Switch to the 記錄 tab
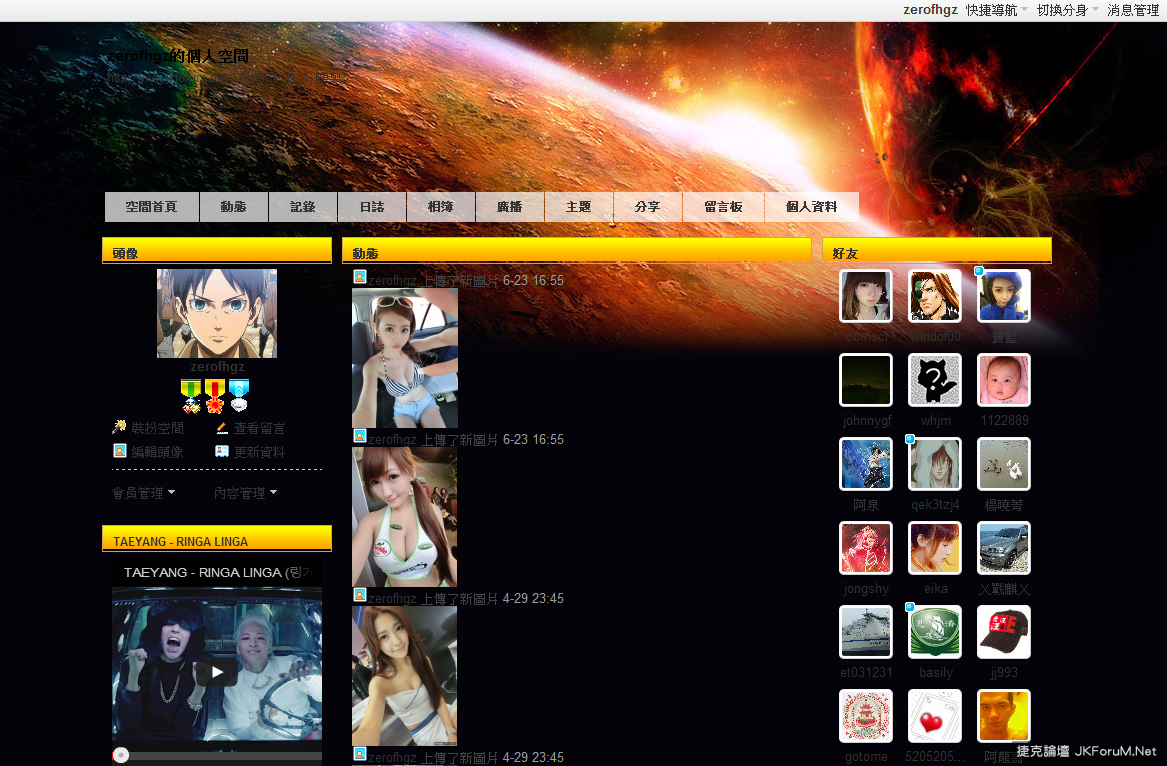Screen dimensions: 1167x766 pyautogui.click(x=303, y=207)
